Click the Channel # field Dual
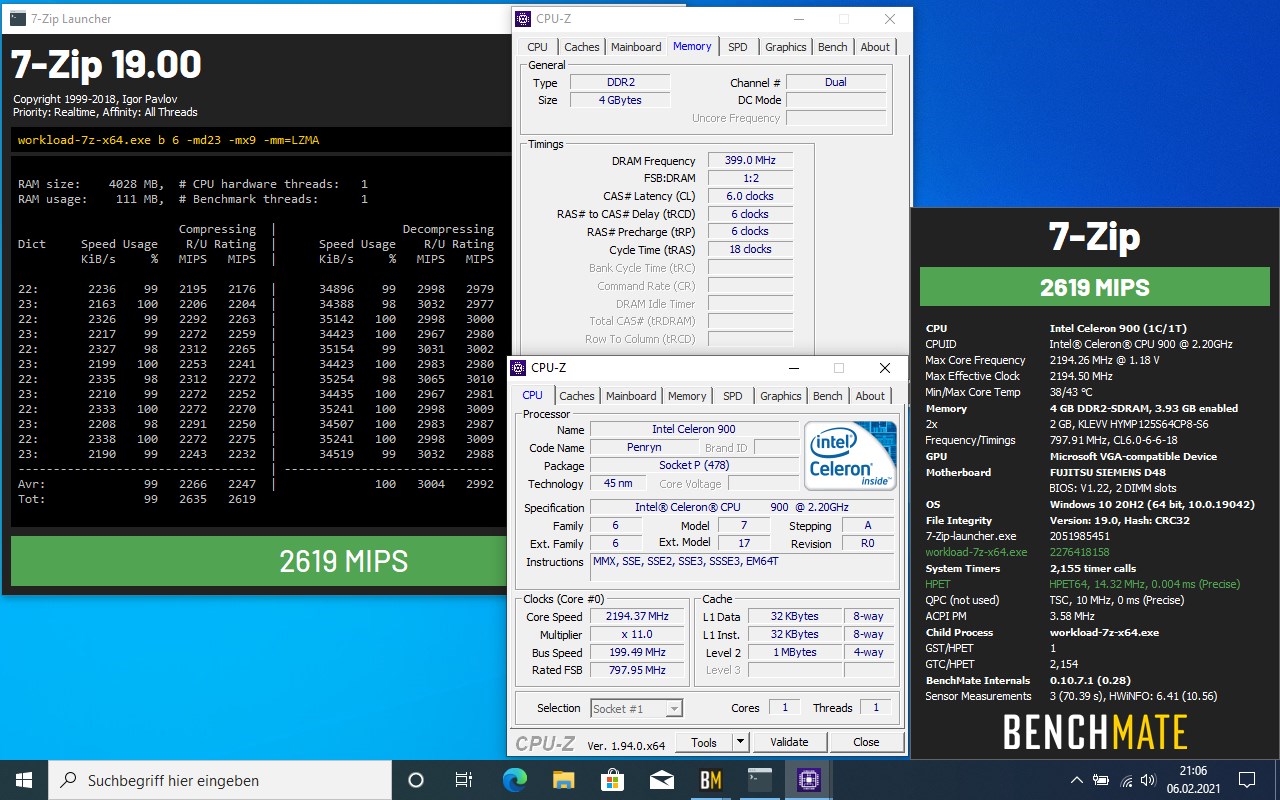Image resolution: width=1280 pixels, height=800 pixels. point(836,82)
